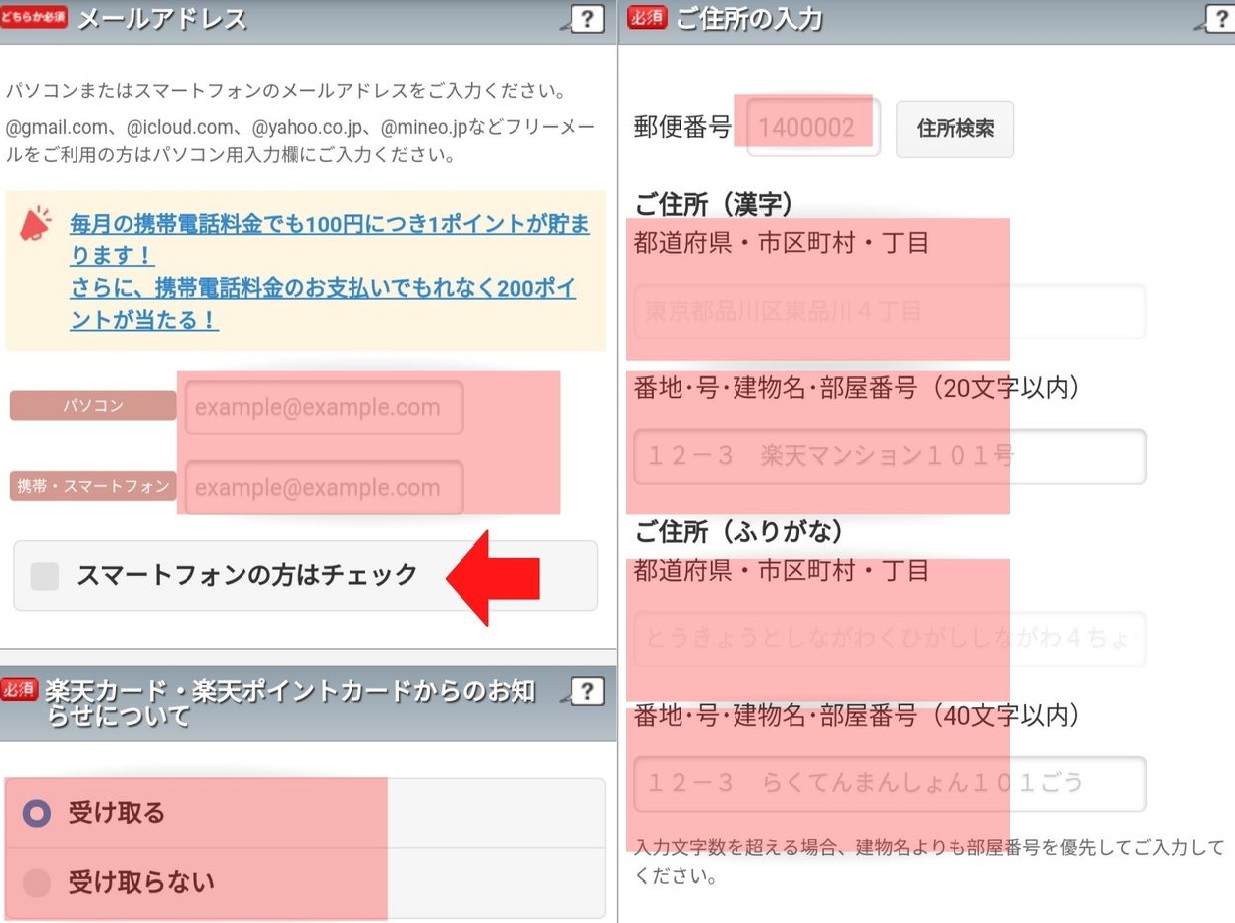Click the kanji 番地・号・建物名 field (20文字以内)
Viewport: 1235px width, 923px height.
pyautogui.click(x=889, y=456)
